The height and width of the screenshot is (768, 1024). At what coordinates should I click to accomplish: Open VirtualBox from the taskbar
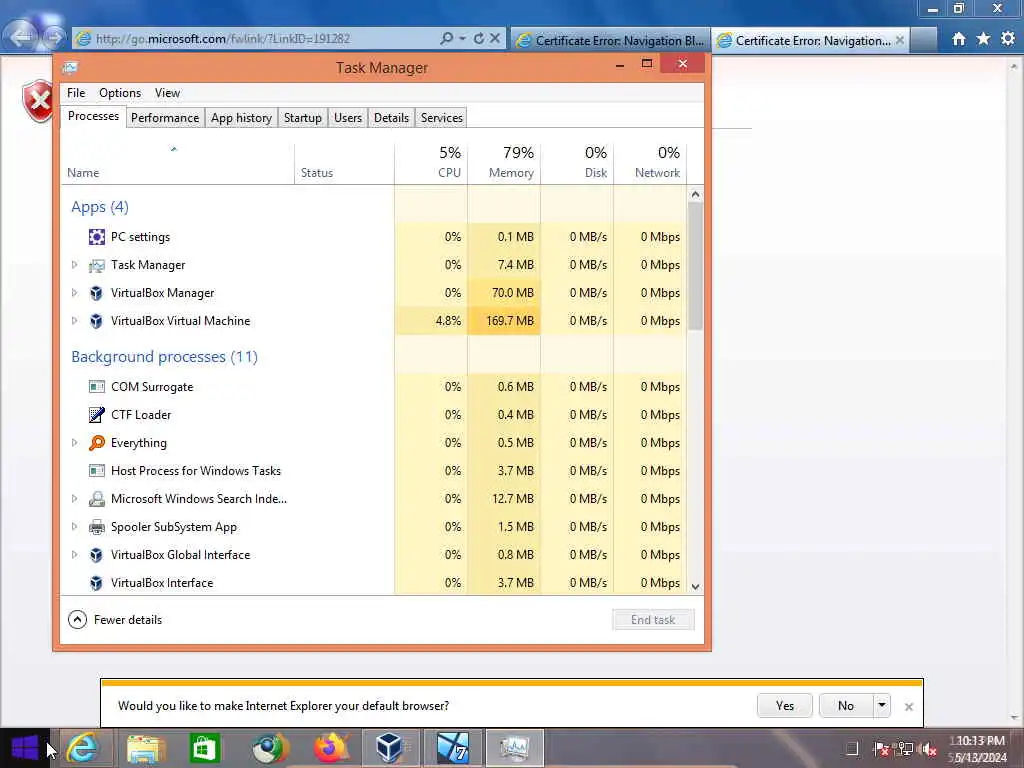(x=389, y=748)
